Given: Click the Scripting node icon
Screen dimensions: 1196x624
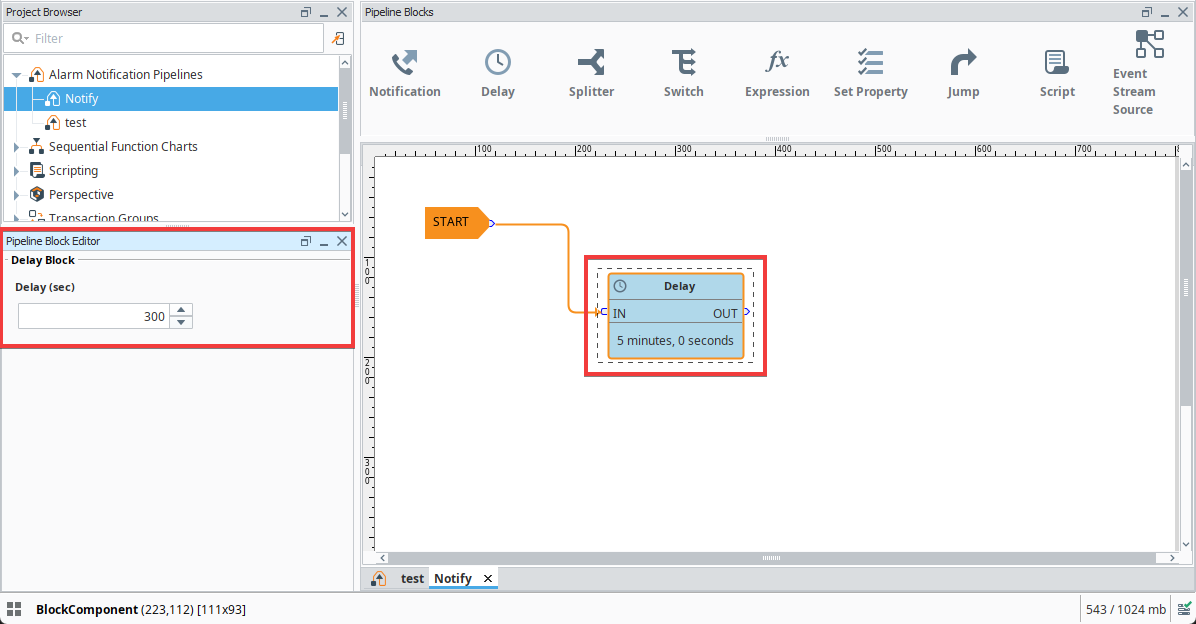Looking at the screenshot, I should [x=37, y=170].
